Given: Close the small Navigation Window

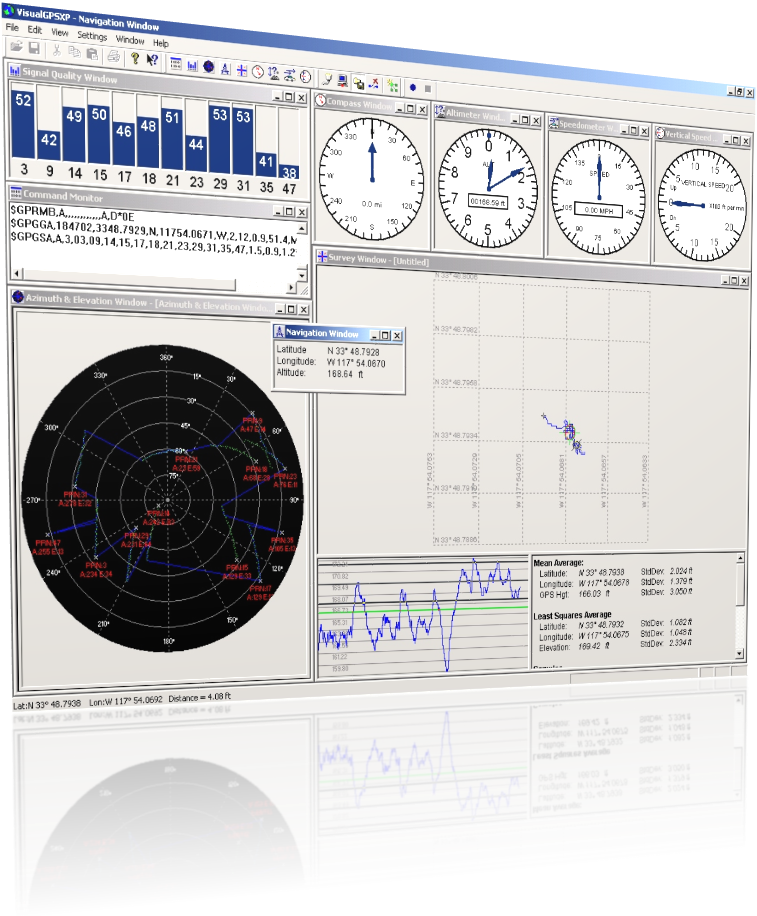Looking at the screenshot, I should 397,335.
